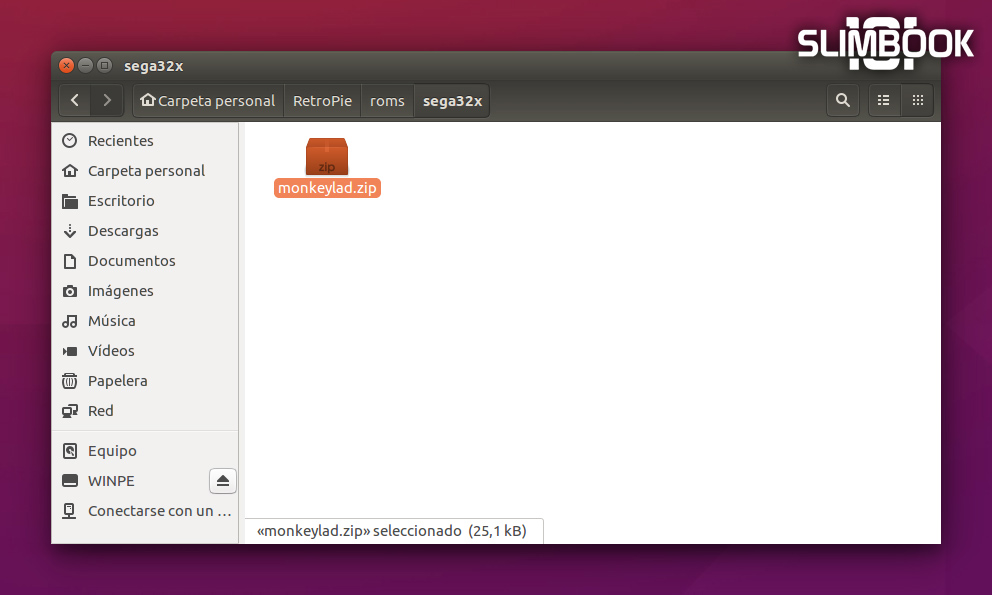This screenshot has height=595, width=992.
Task: Browse the Red network location
Action: [x=100, y=411]
